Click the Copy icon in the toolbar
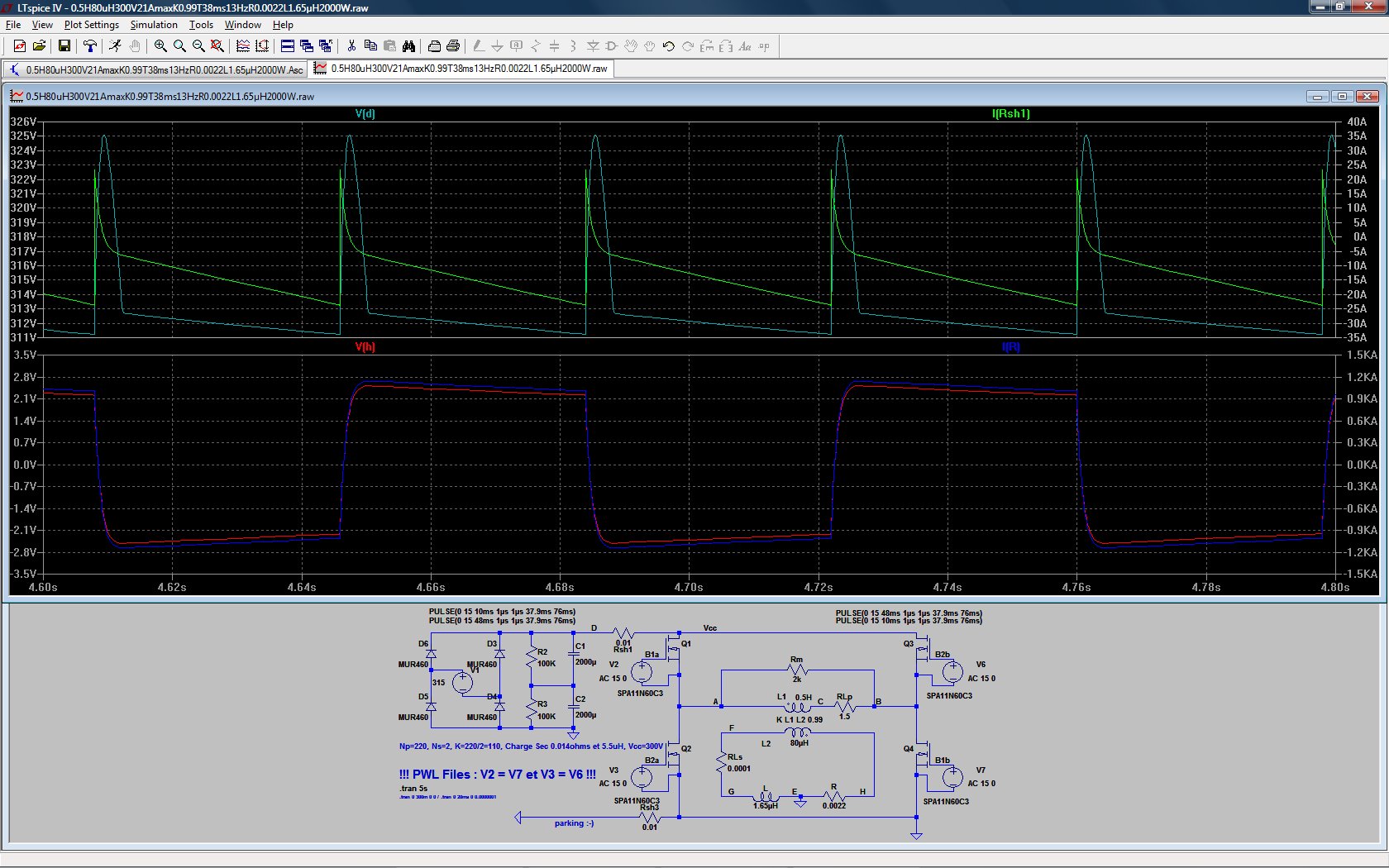 click(370, 46)
